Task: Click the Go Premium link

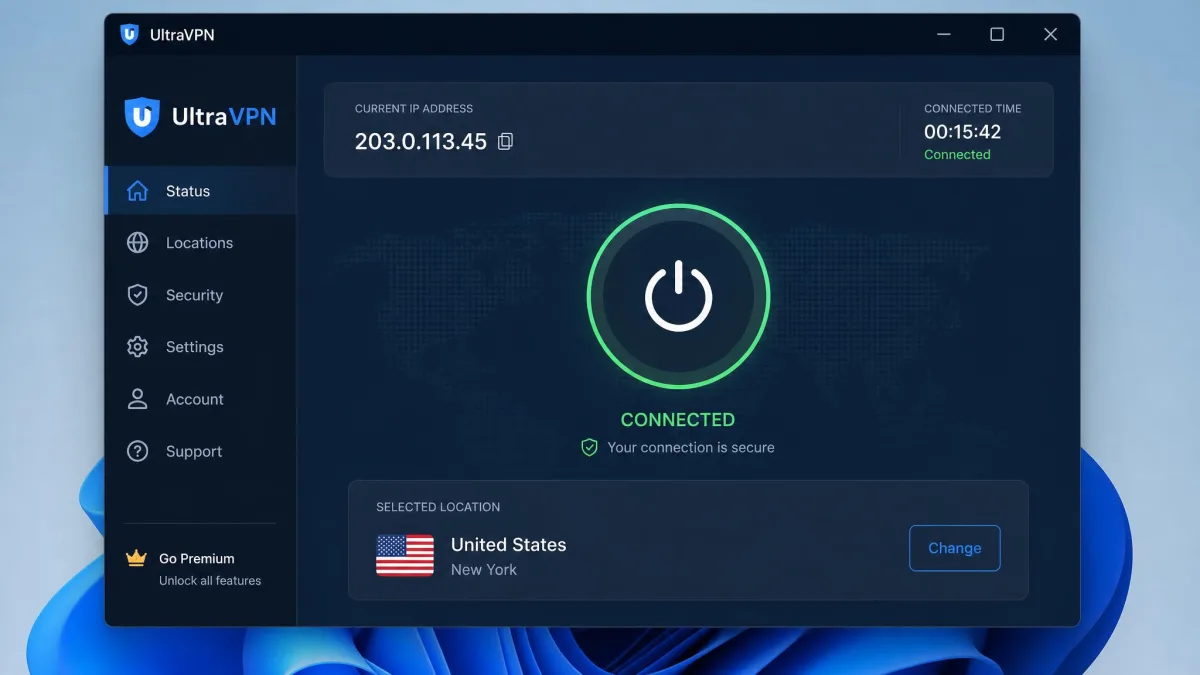Action: [x=197, y=558]
